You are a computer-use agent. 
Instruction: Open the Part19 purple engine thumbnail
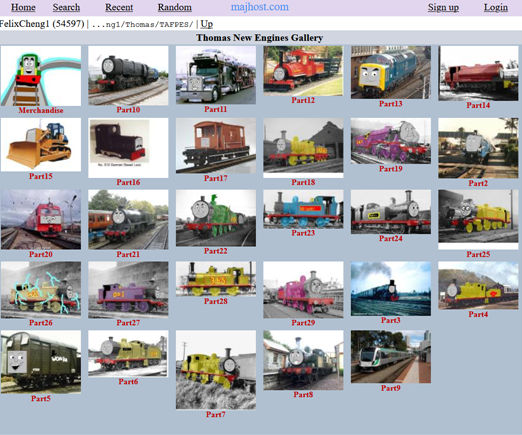[x=391, y=141]
